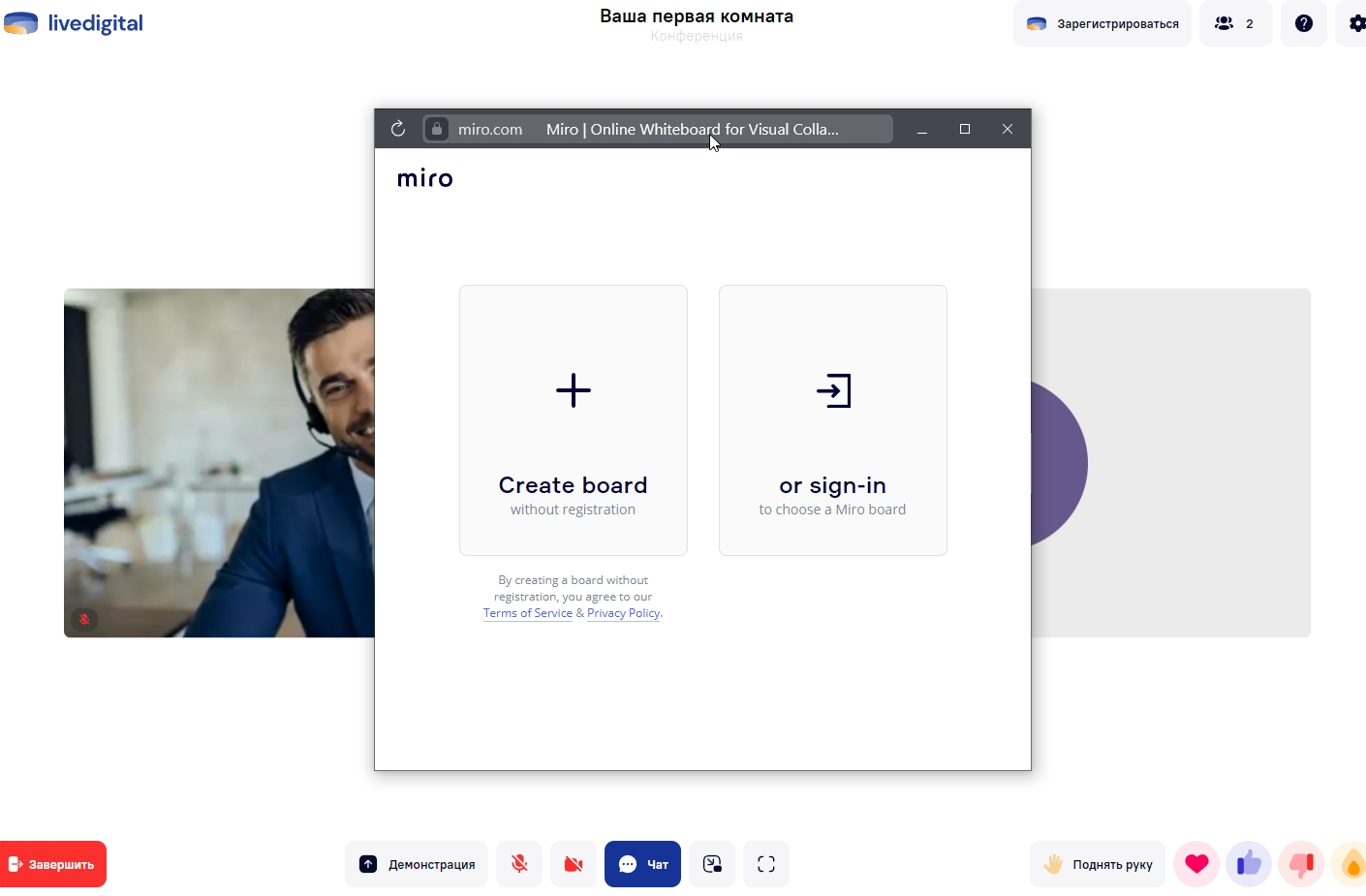
Task: Click Завершить to end the conference
Action: pyautogui.click(x=52, y=864)
